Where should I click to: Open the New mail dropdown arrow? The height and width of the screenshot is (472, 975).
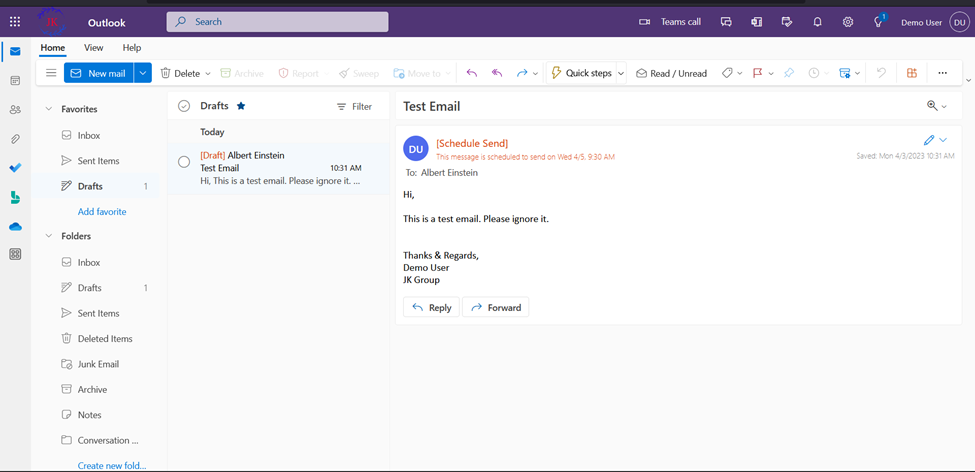pos(143,73)
